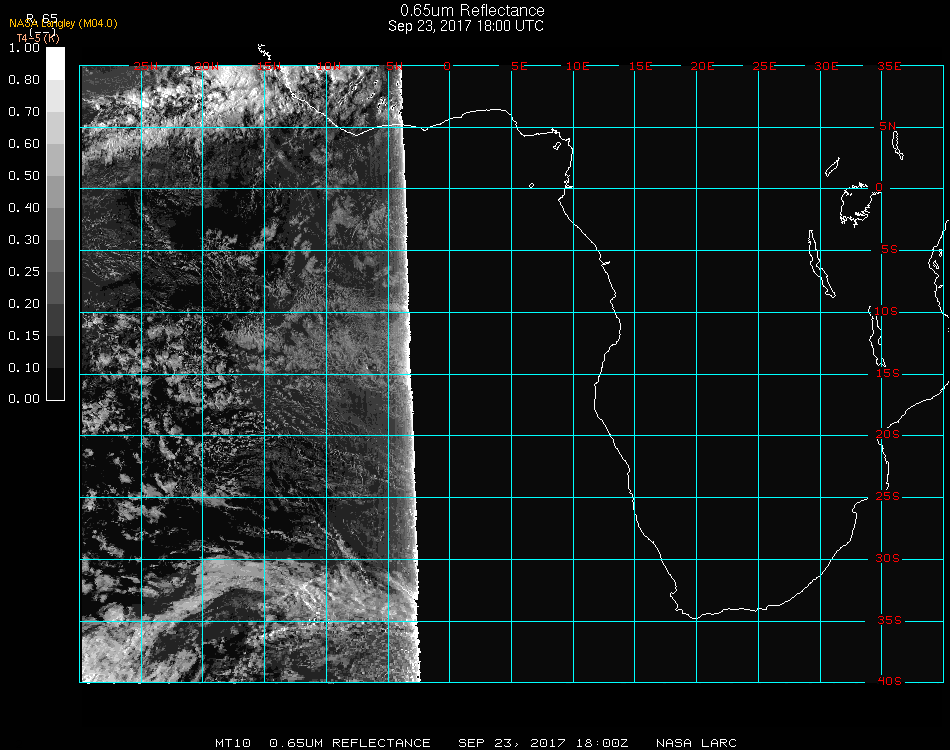Click the "SEP 23, 2017 18:00Z" footer timestamp
This screenshot has height=750, width=950.
pos(543,743)
